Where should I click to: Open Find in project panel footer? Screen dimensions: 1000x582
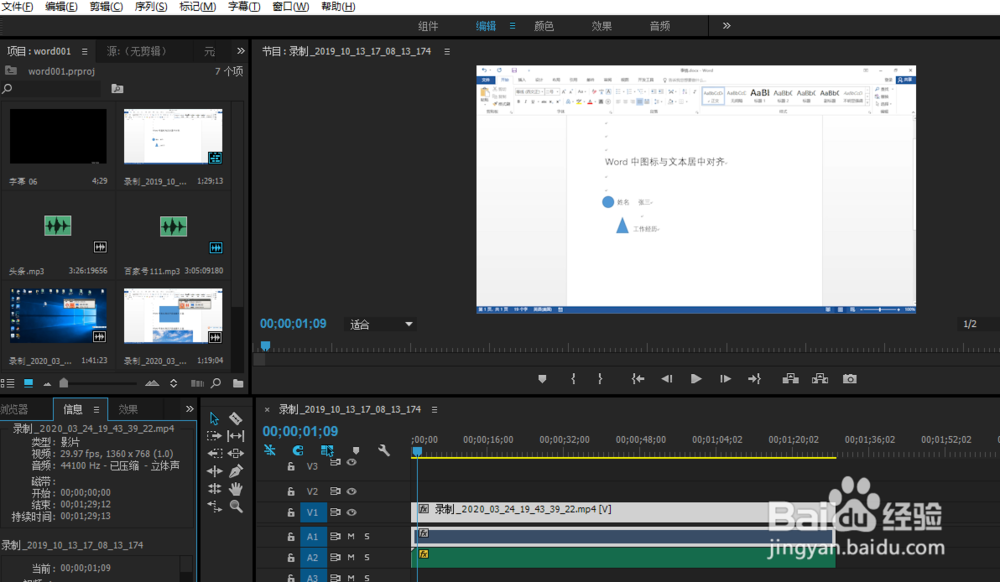coord(216,383)
